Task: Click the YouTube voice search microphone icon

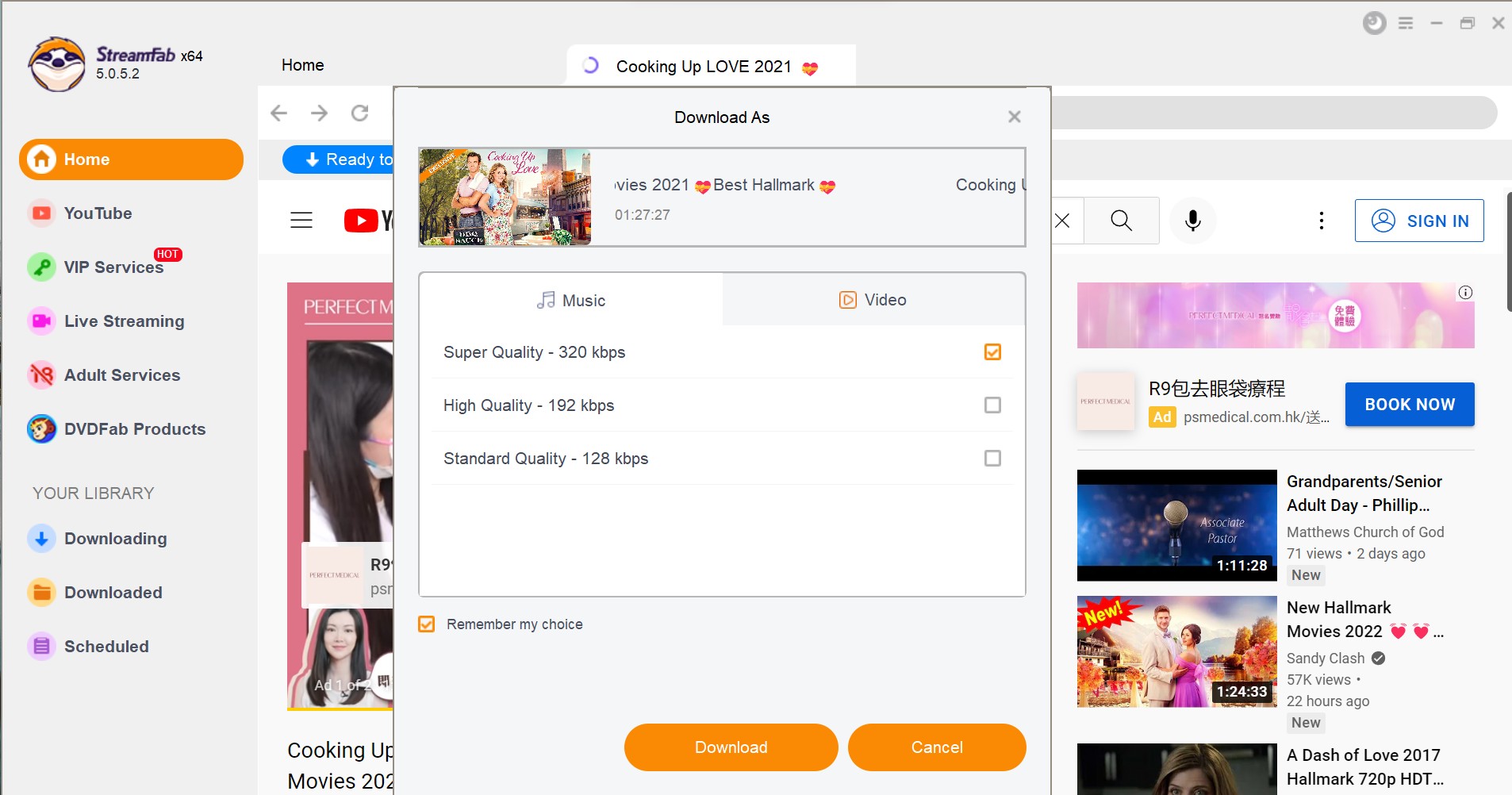Action: [x=1192, y=221]
